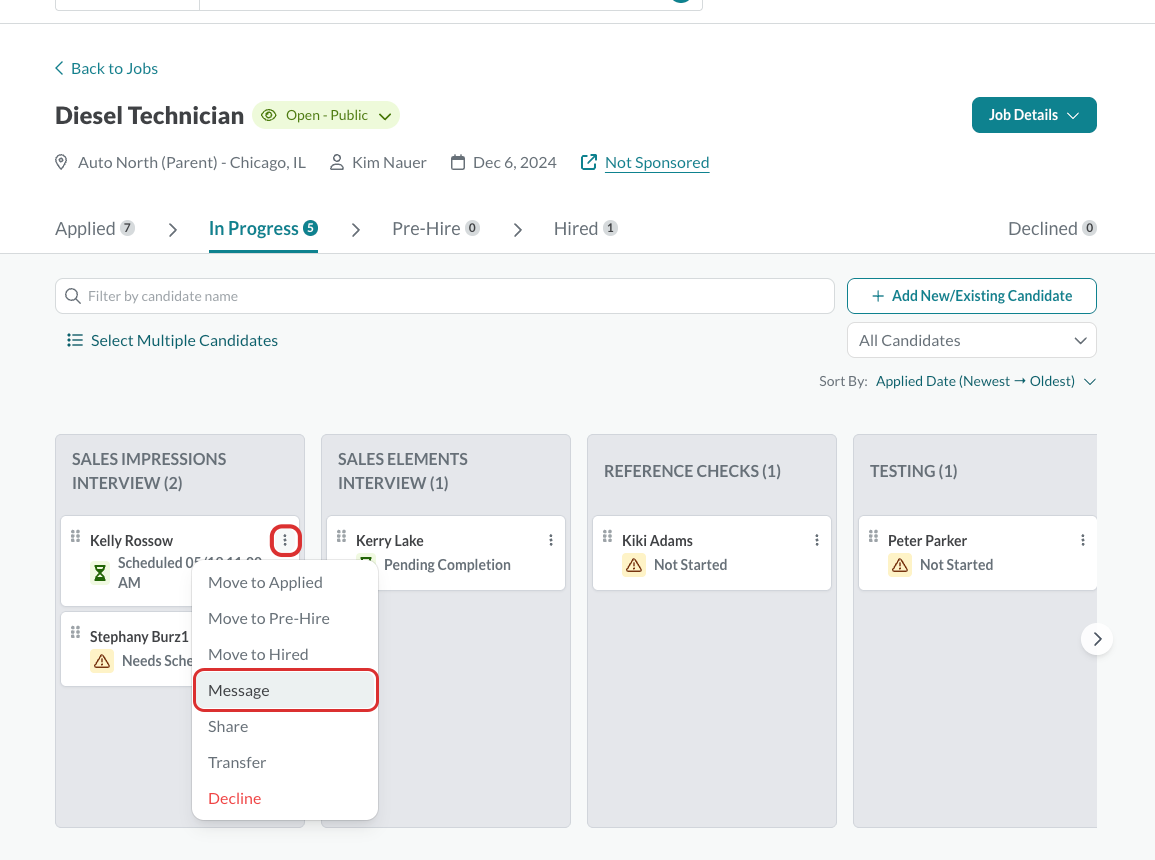This screenshot has width=1155, height=860.
Task: Choose Move to Applied from the menu
Action: [x=285, y=582]
